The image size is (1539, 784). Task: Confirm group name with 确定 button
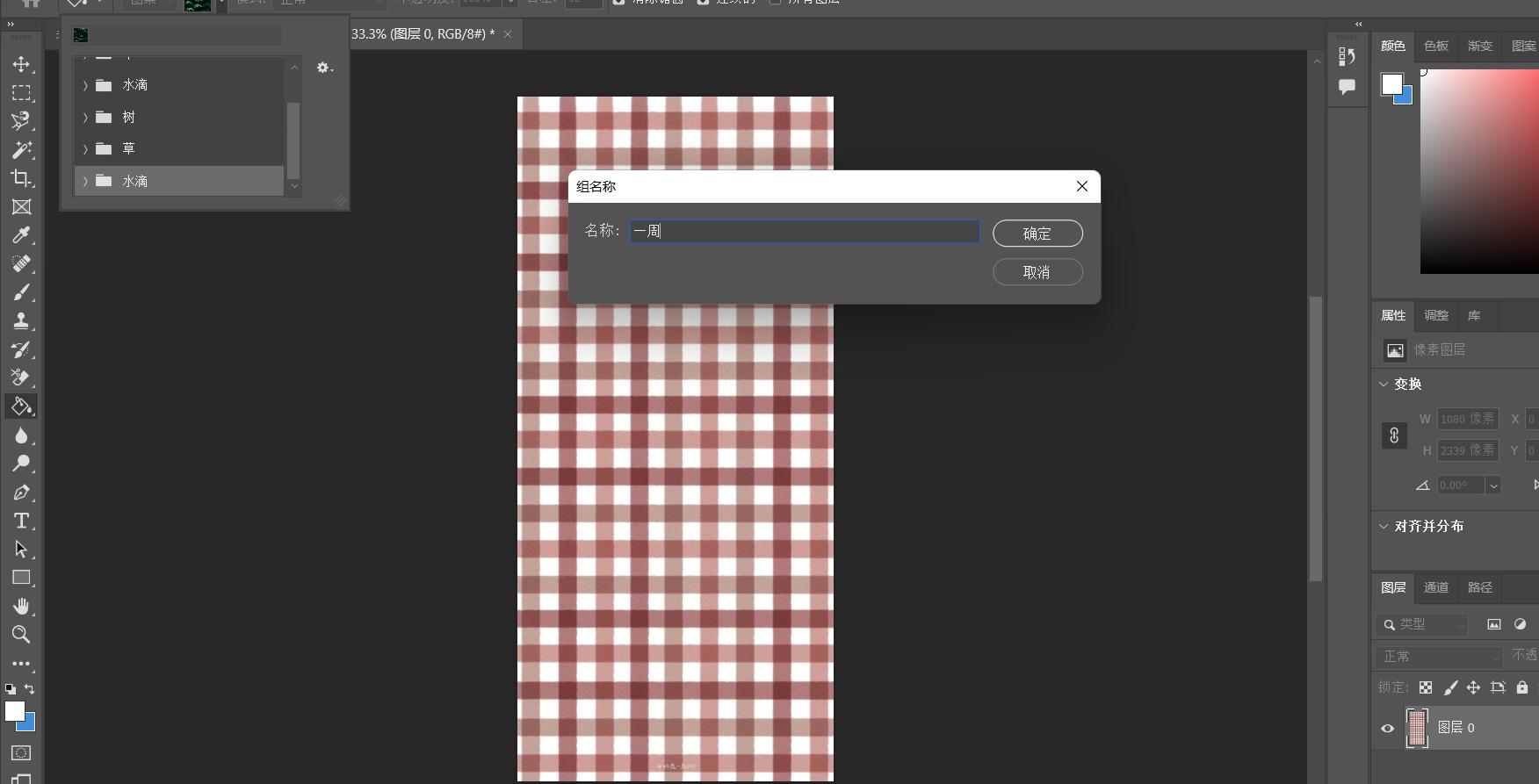coord(1037,234)
